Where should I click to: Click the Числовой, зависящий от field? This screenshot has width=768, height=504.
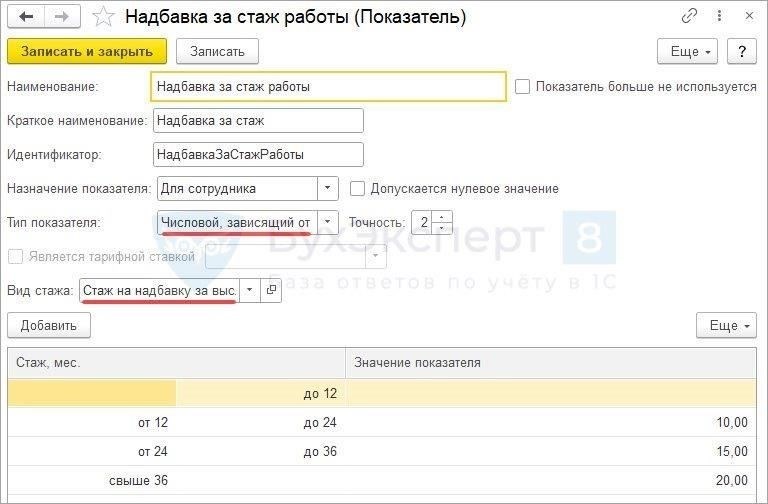238,222
